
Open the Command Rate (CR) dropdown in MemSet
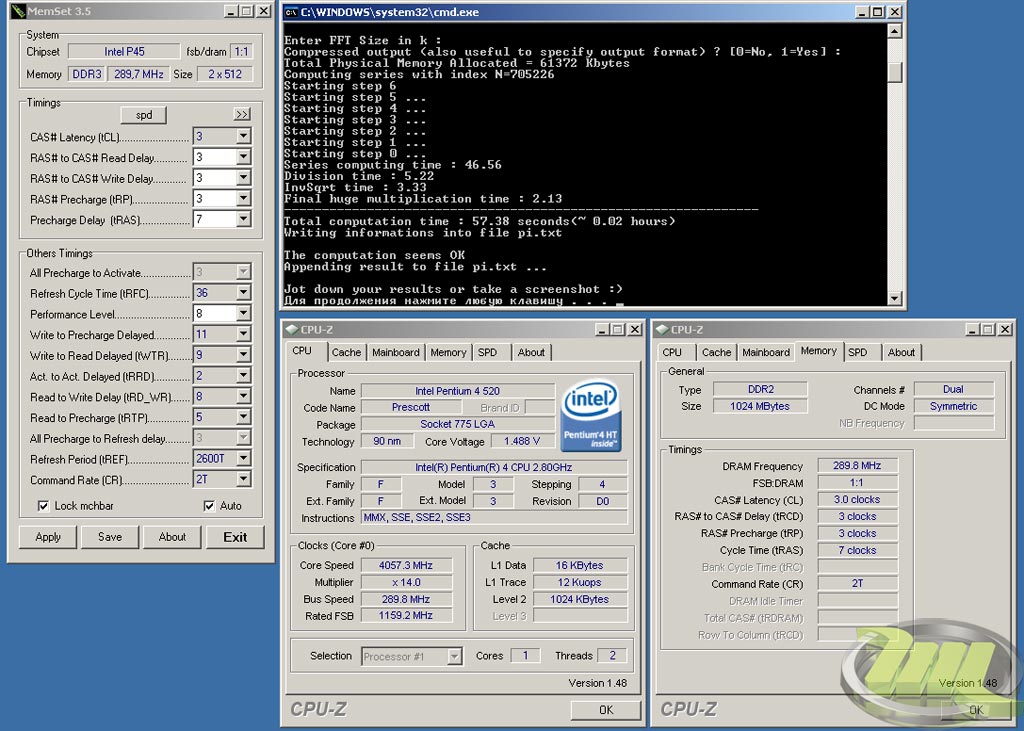[243, 479]
